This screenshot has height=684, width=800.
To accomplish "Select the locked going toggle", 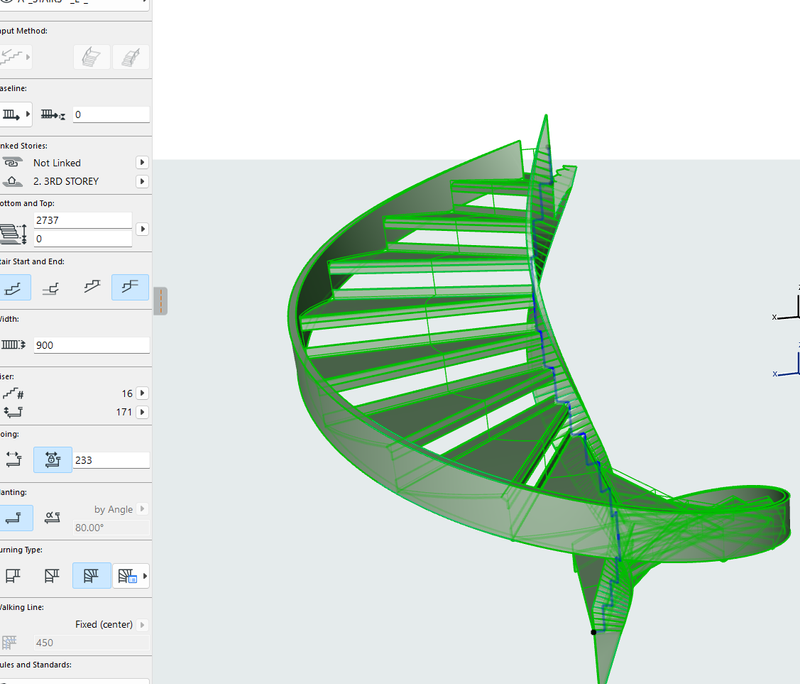I will (x=53, y=460).
